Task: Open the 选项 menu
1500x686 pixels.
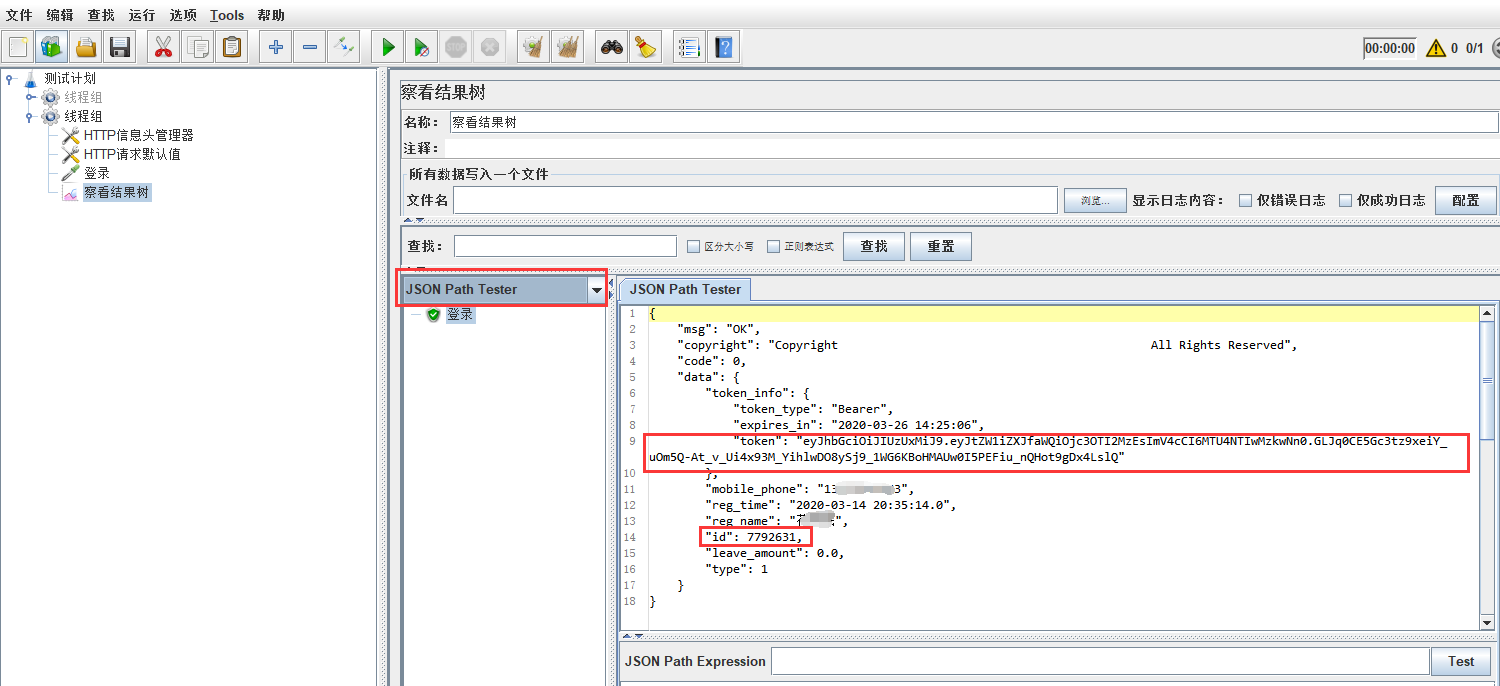Action: [x=183, y=15]
